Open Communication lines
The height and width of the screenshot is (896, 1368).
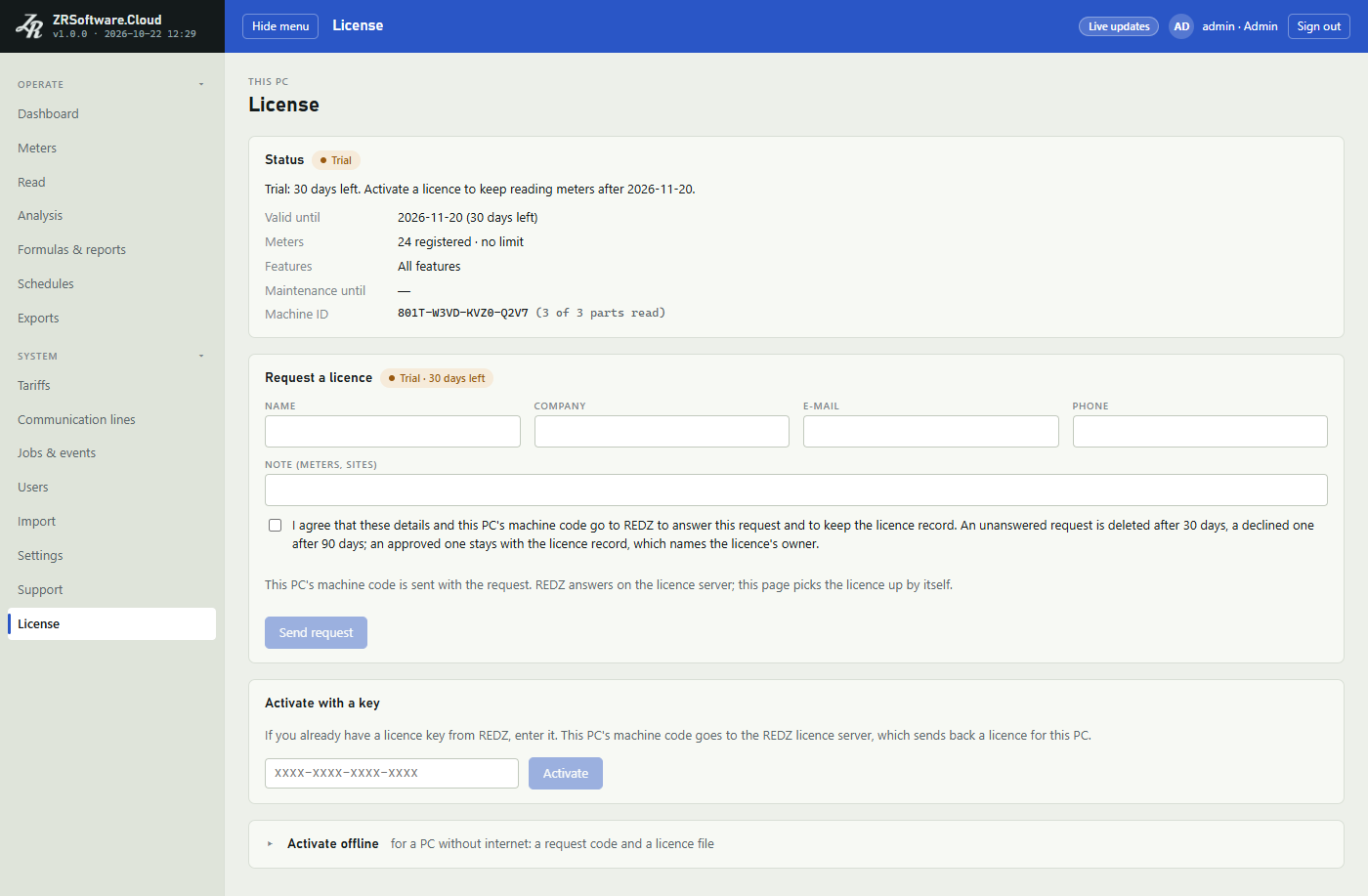click(111, 420)
